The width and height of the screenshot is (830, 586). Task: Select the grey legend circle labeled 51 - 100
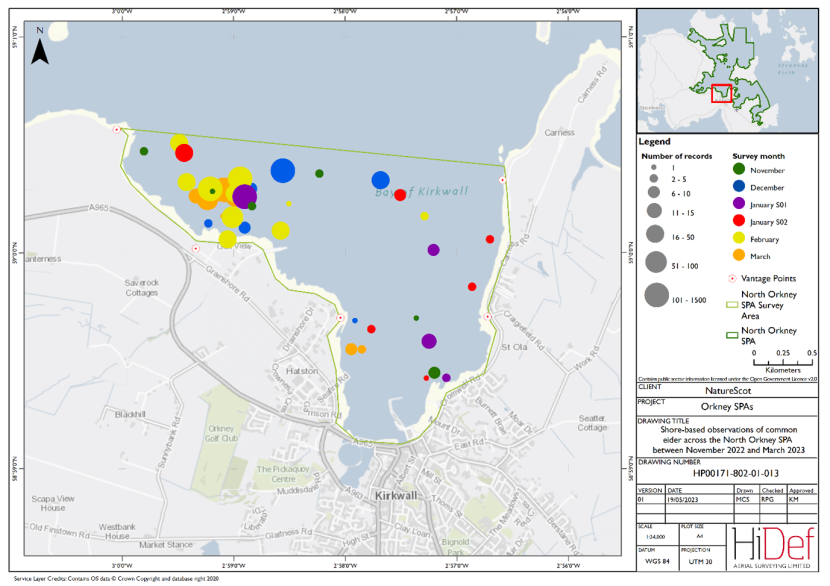pyautogui.click(x=656, y=262)
